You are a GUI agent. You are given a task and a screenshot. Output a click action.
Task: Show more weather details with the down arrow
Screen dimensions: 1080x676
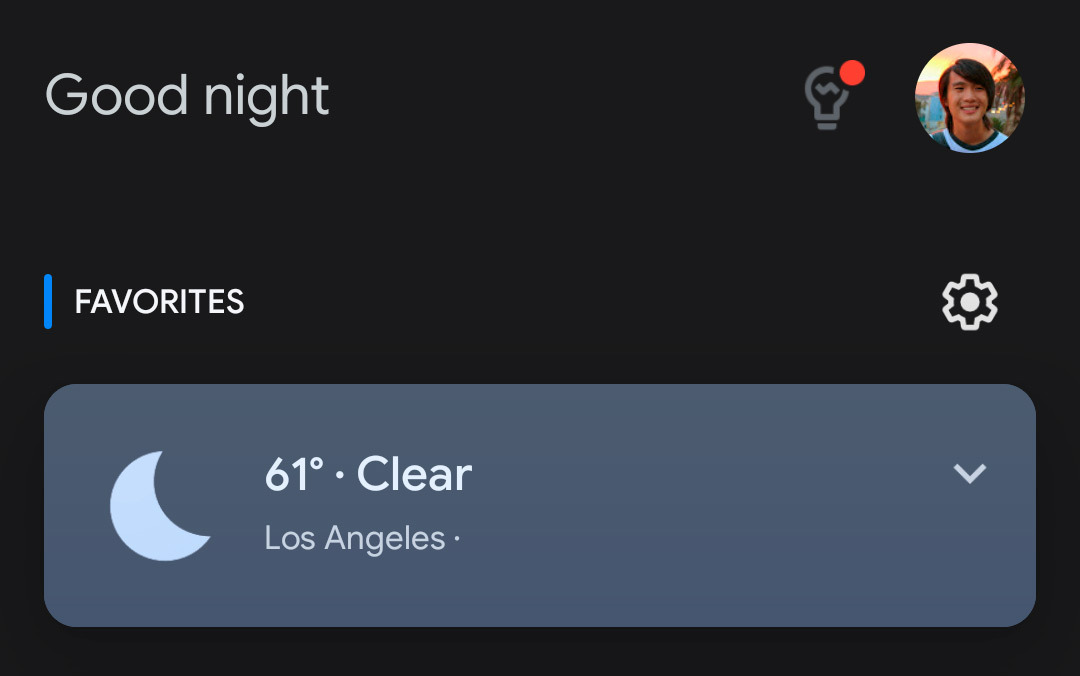pos(970,474)
